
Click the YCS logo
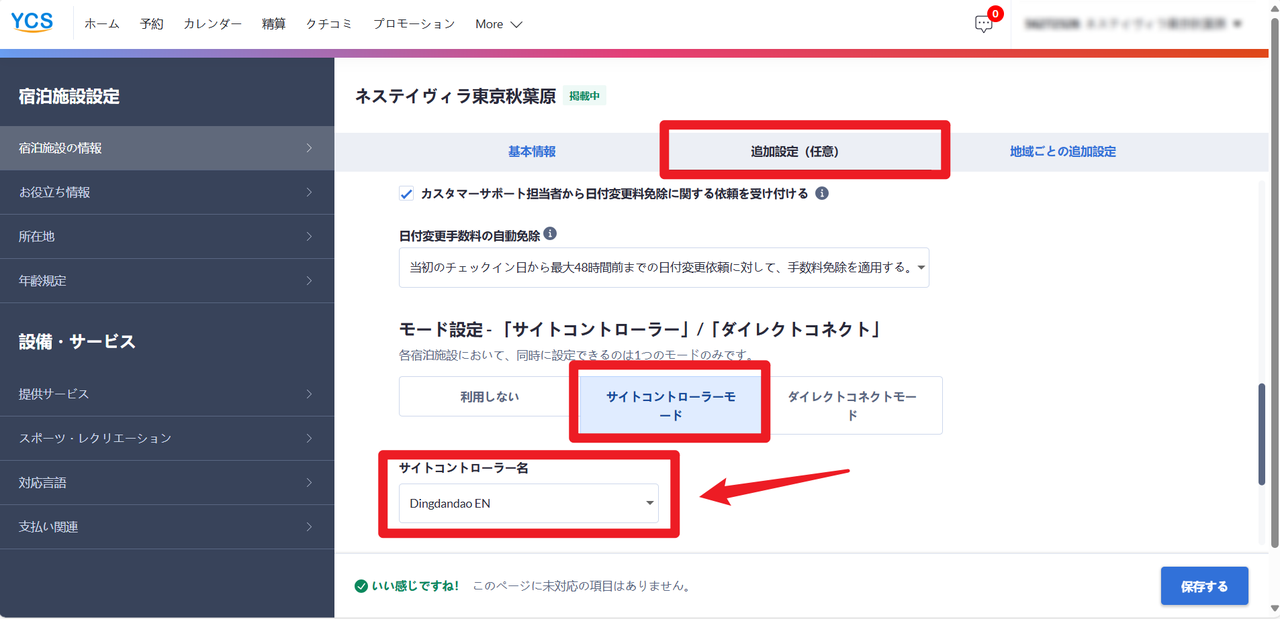(32, 23)
